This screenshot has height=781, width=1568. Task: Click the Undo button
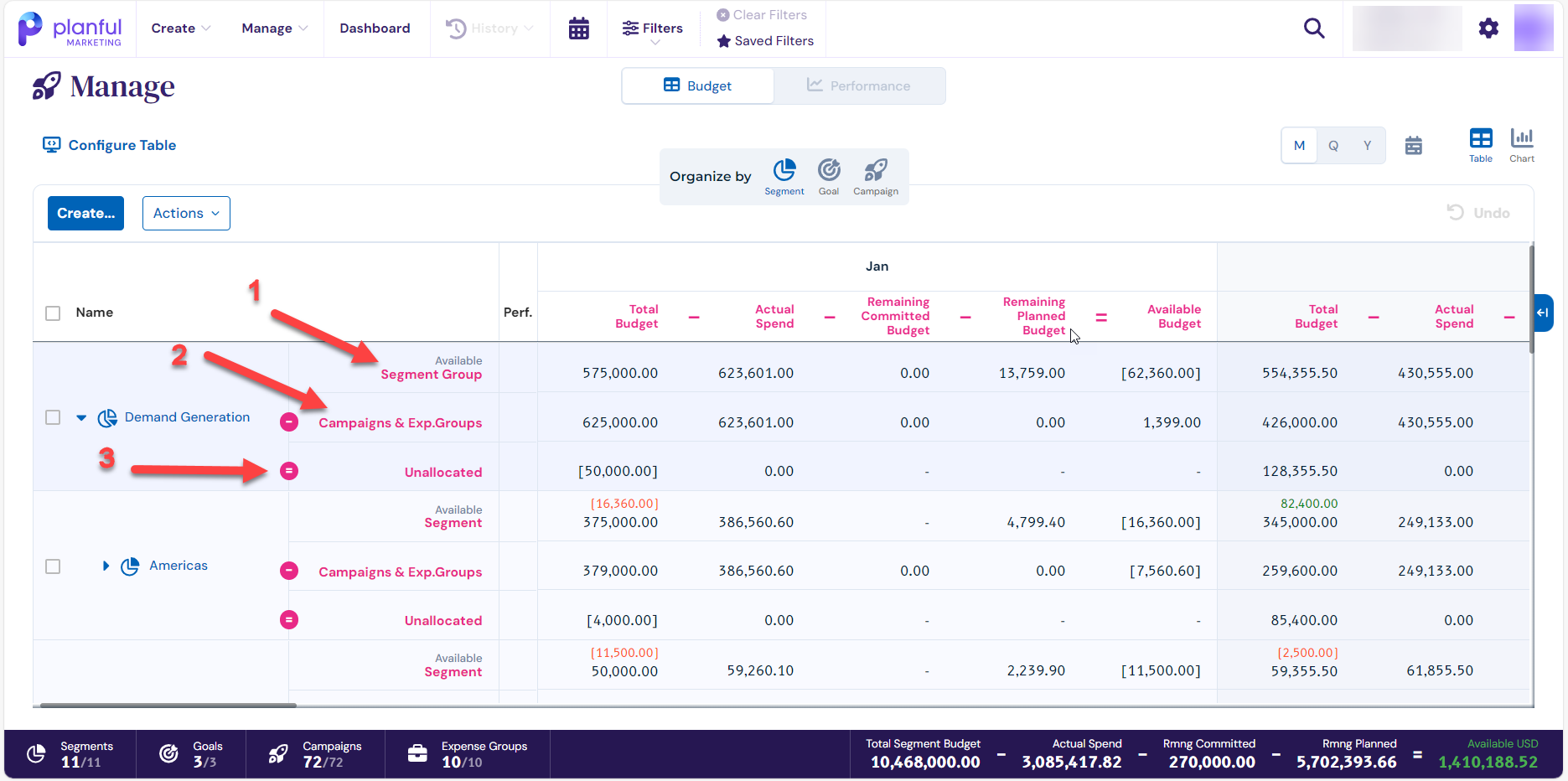(1478, 213)
